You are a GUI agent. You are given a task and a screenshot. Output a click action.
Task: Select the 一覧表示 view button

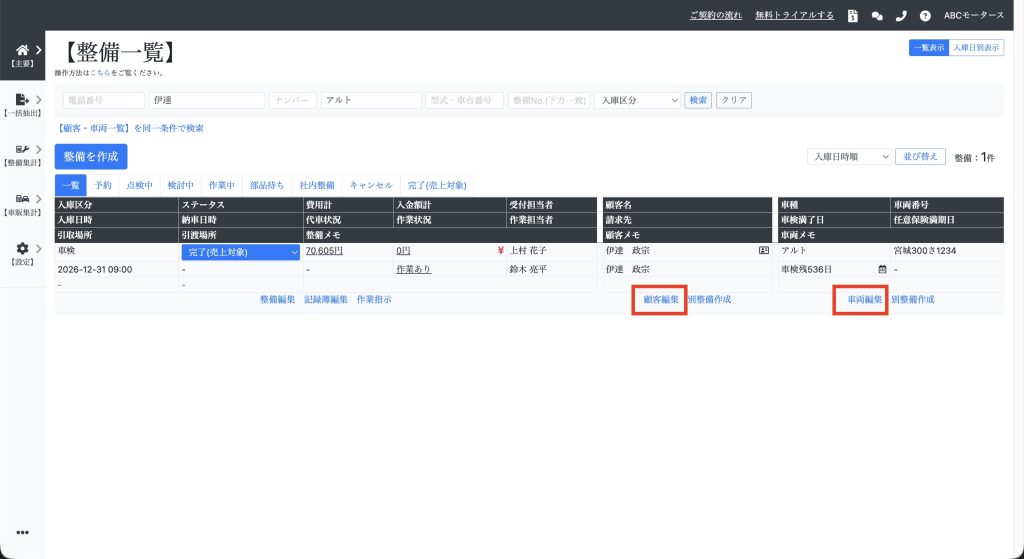pos(929,48)
